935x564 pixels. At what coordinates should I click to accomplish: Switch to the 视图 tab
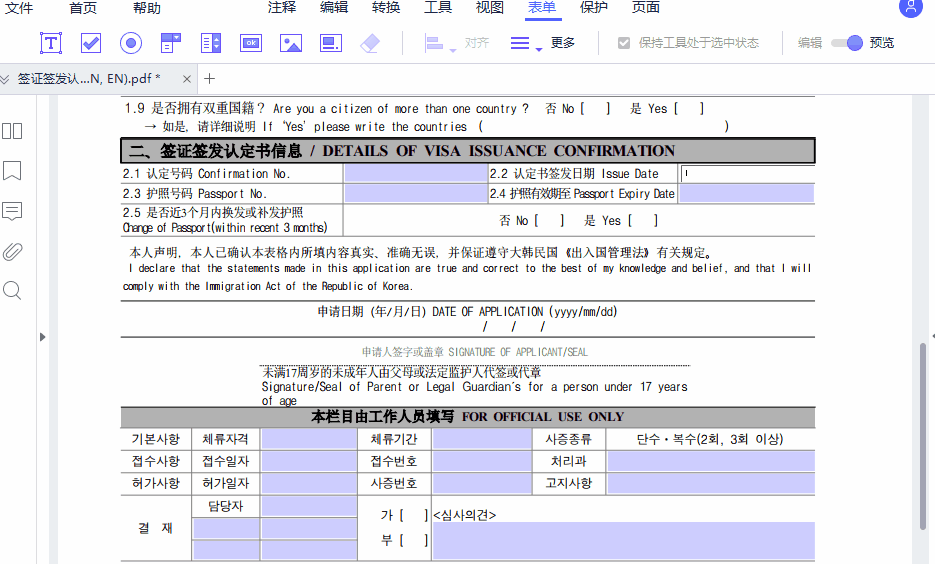[490, 7]
